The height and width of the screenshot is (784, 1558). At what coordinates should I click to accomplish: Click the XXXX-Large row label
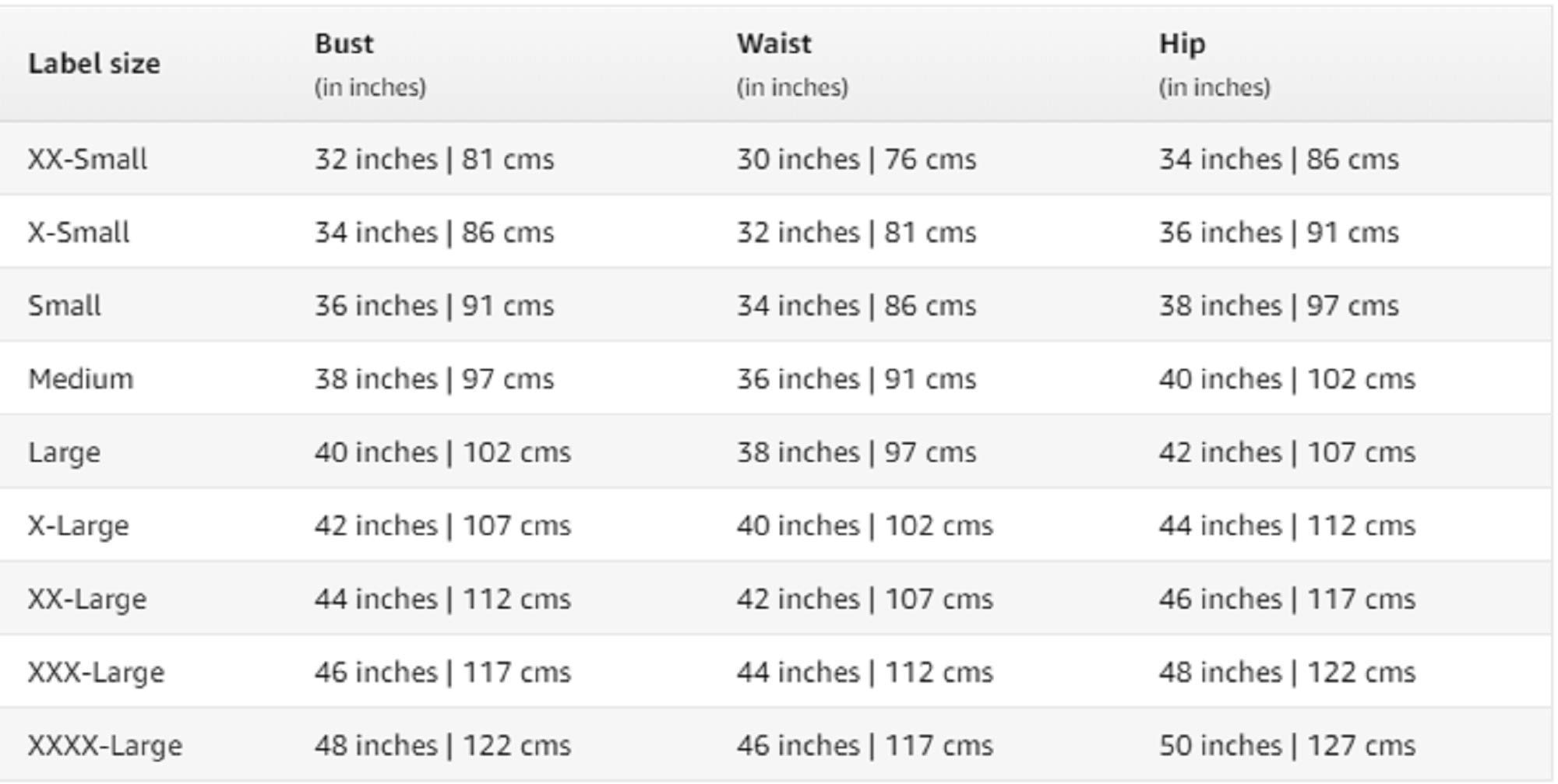tap(105, 745)
